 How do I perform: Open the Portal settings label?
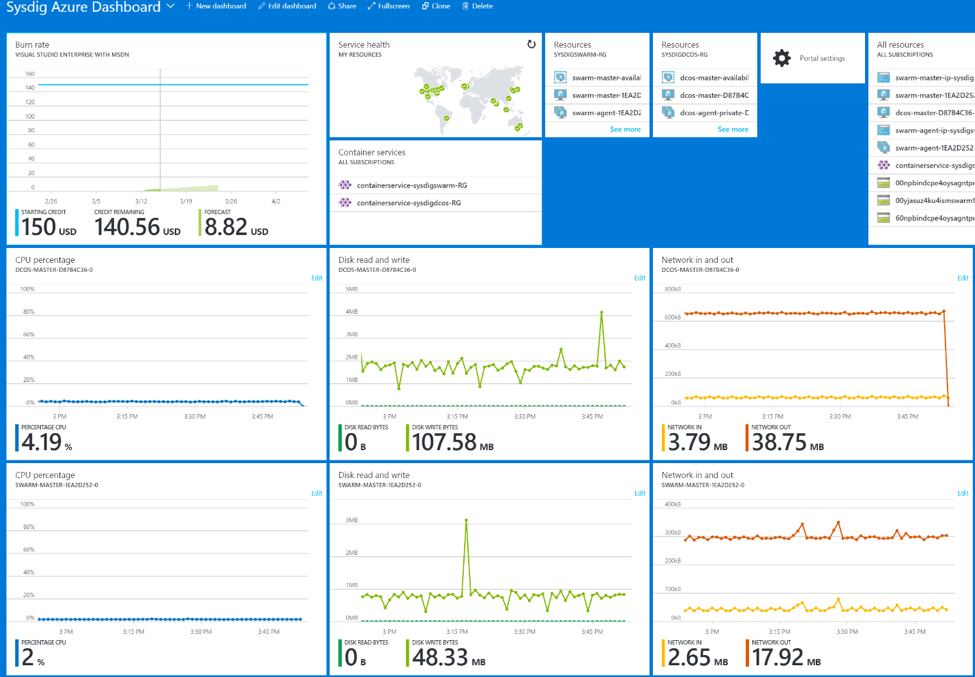click(x=822, y=58)
